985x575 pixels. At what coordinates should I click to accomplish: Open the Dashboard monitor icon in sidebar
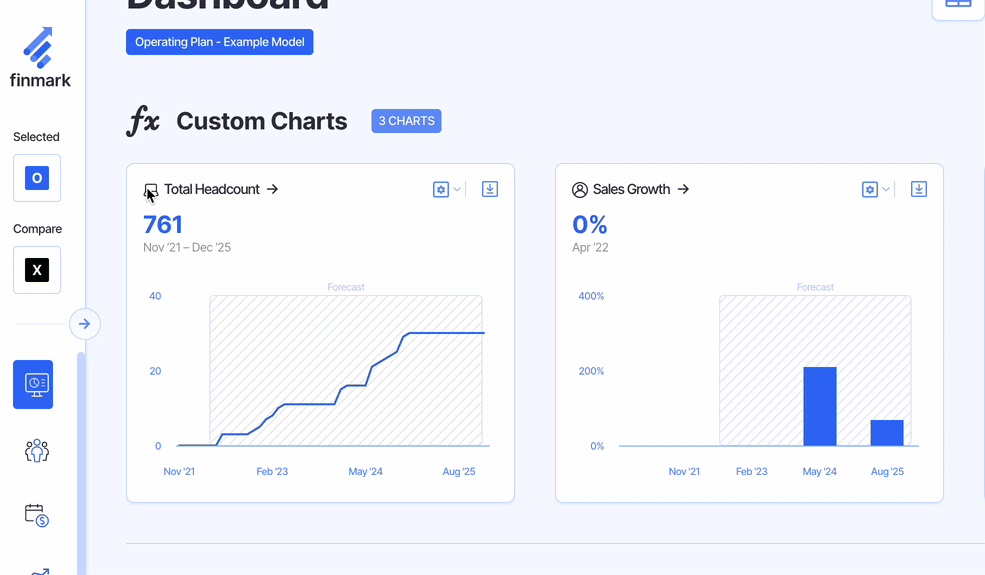[33, 384]
